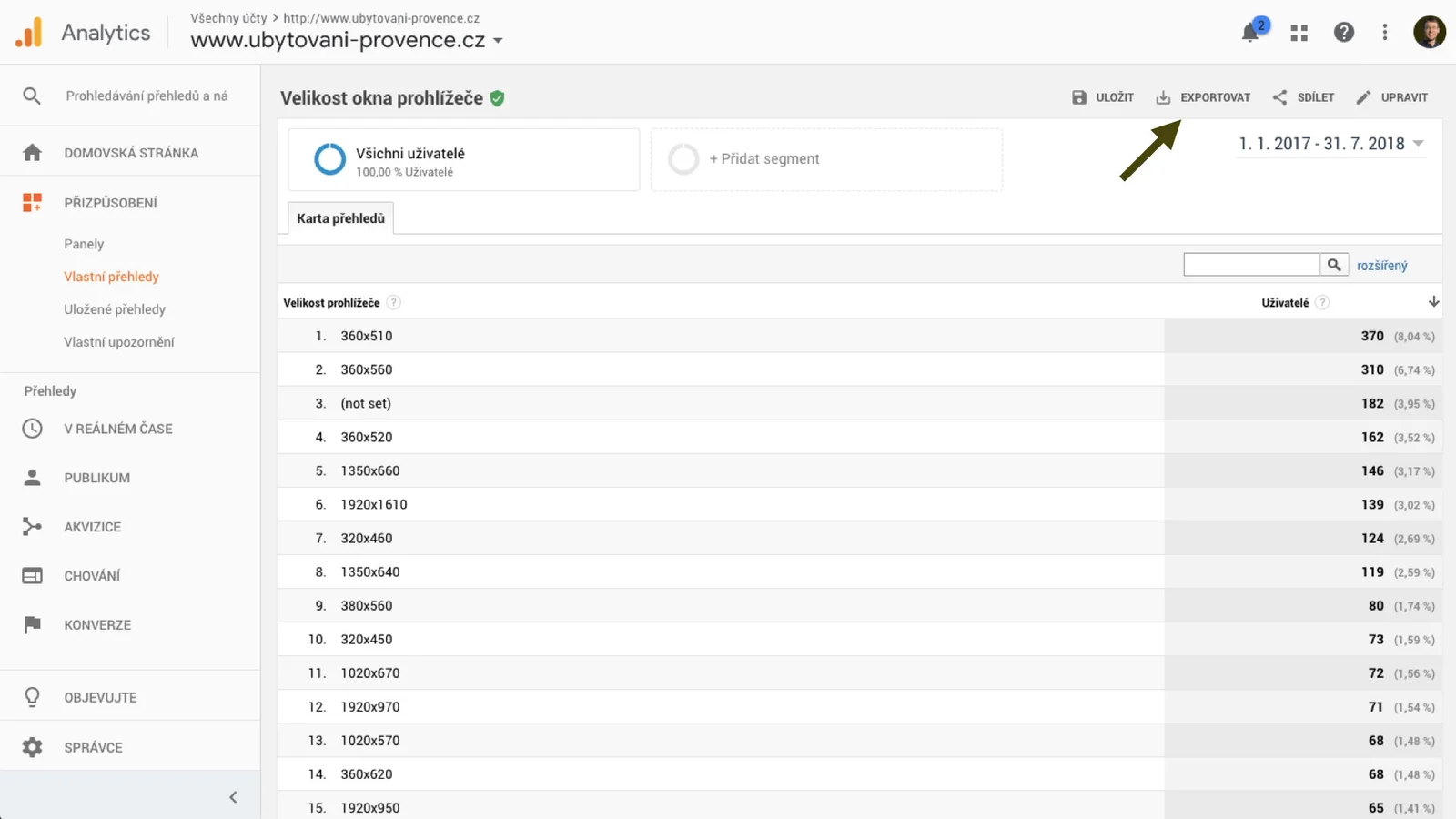Image resolution: width=1456 pixels, height=819 pixels.
Task: Select the Upravit pencil icon
Action: click(1363, 97)
